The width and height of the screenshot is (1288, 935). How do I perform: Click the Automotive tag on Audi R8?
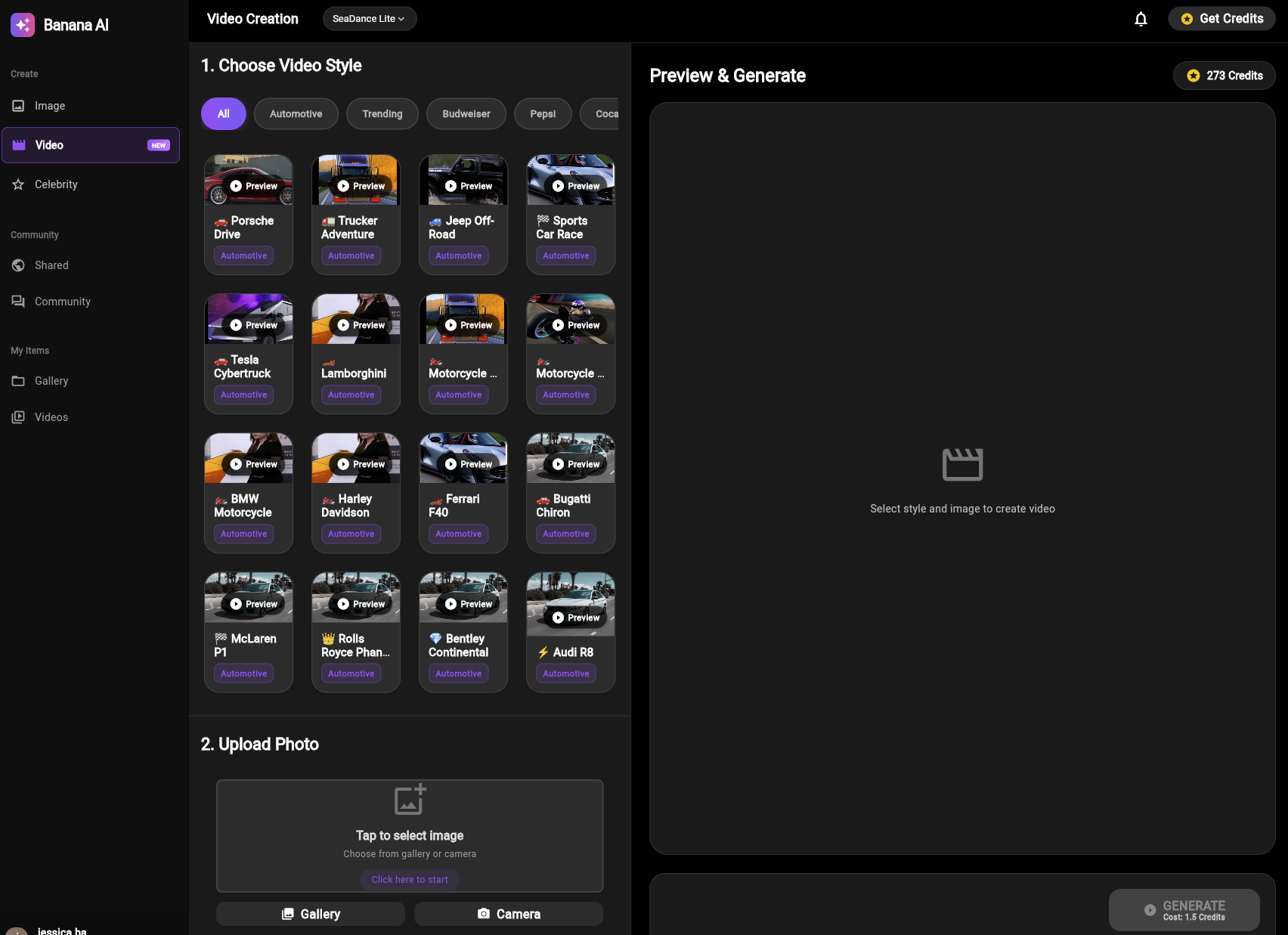point(566,673)
